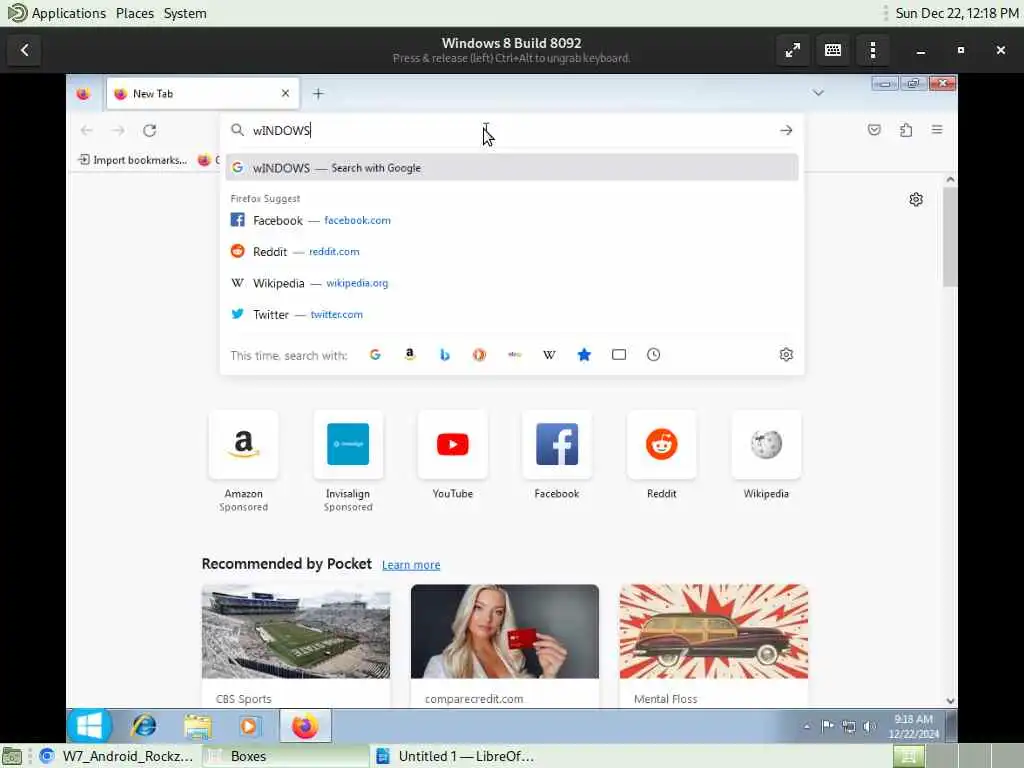
Task: Open Boxes keyboard shortcuts button
Action: tap(833, 50)
